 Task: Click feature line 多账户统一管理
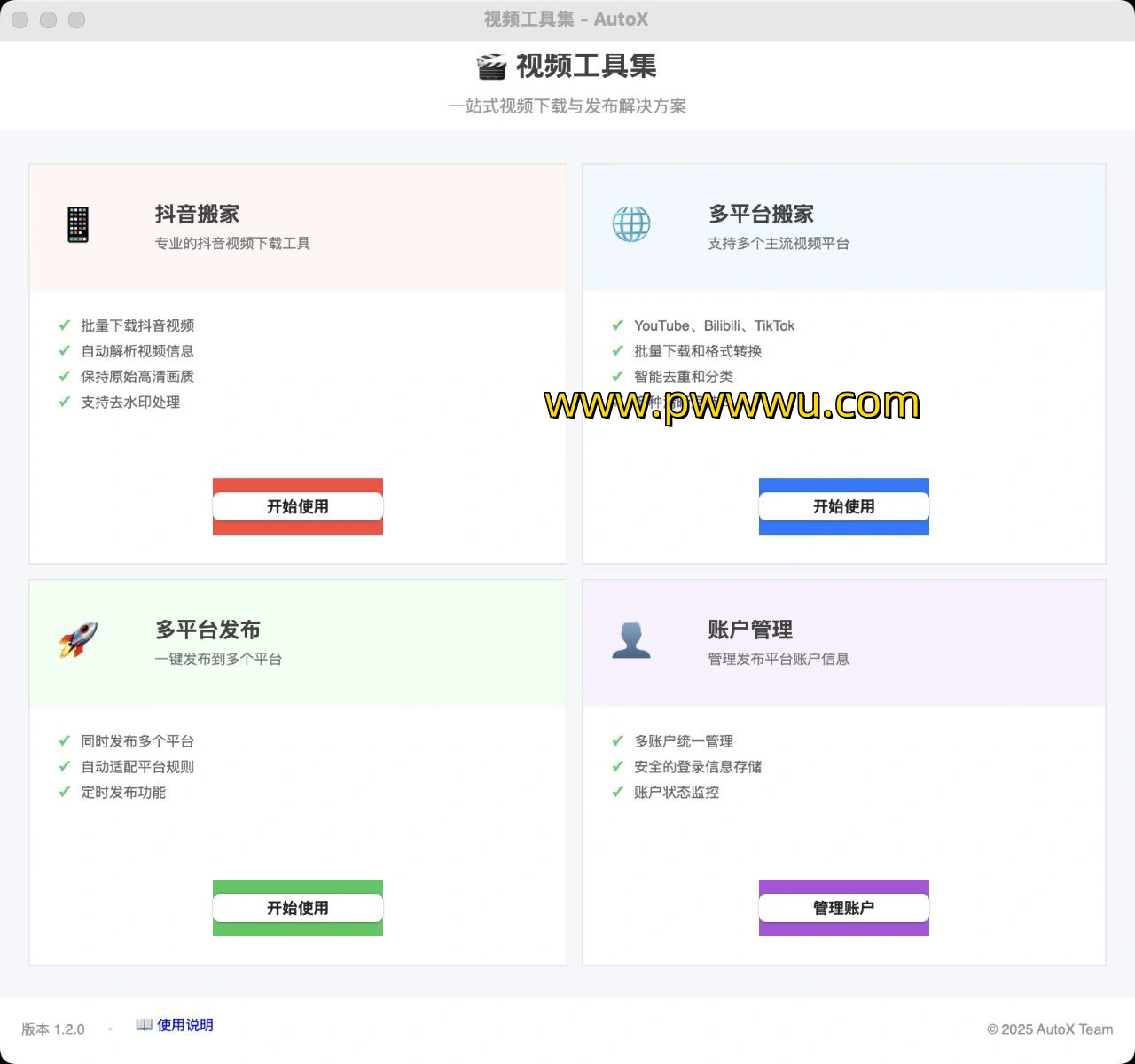[x=684, y=741]
